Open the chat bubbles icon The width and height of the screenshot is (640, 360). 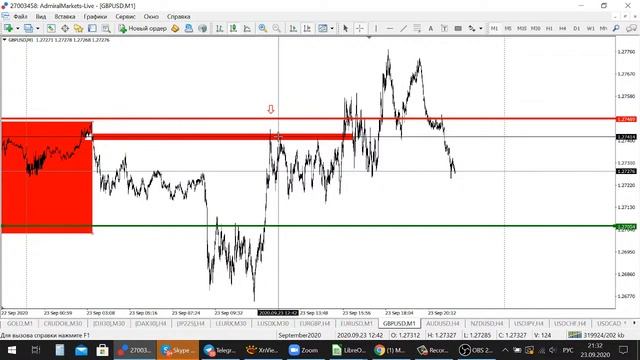[x=631, y=28]
